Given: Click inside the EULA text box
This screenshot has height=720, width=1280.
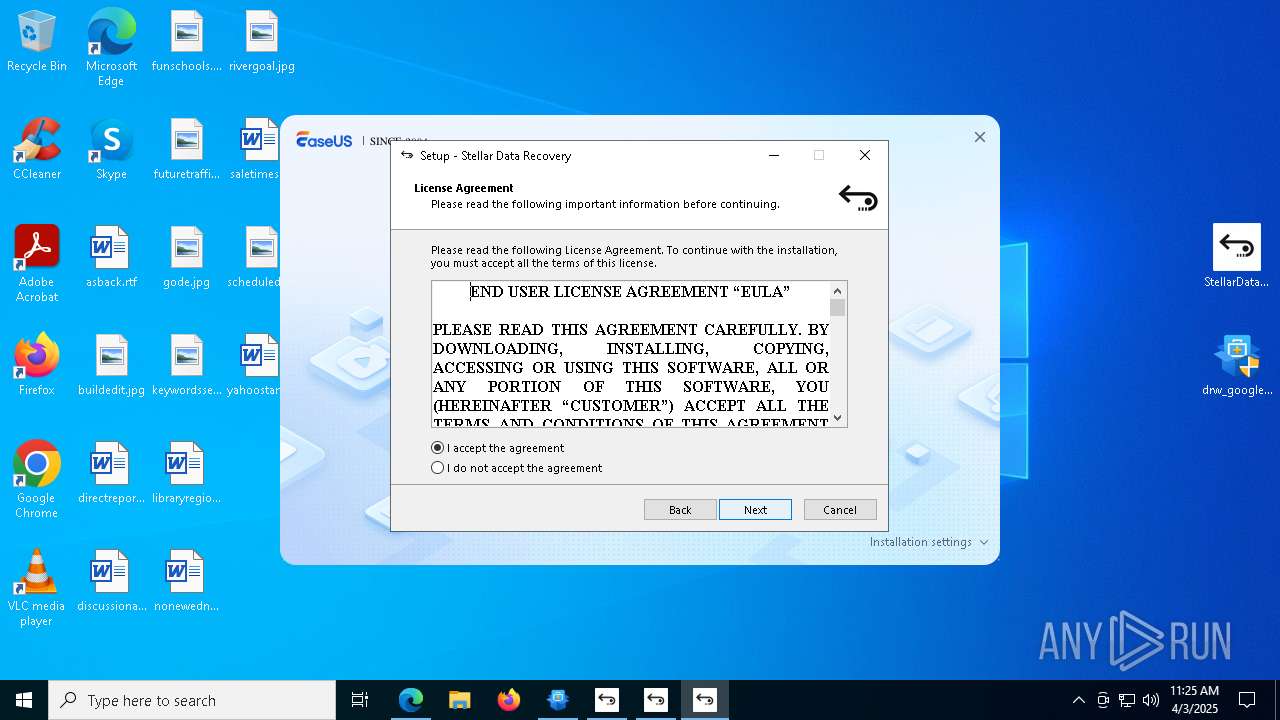Looking at the screenshot, I should [x=631, y=354].
